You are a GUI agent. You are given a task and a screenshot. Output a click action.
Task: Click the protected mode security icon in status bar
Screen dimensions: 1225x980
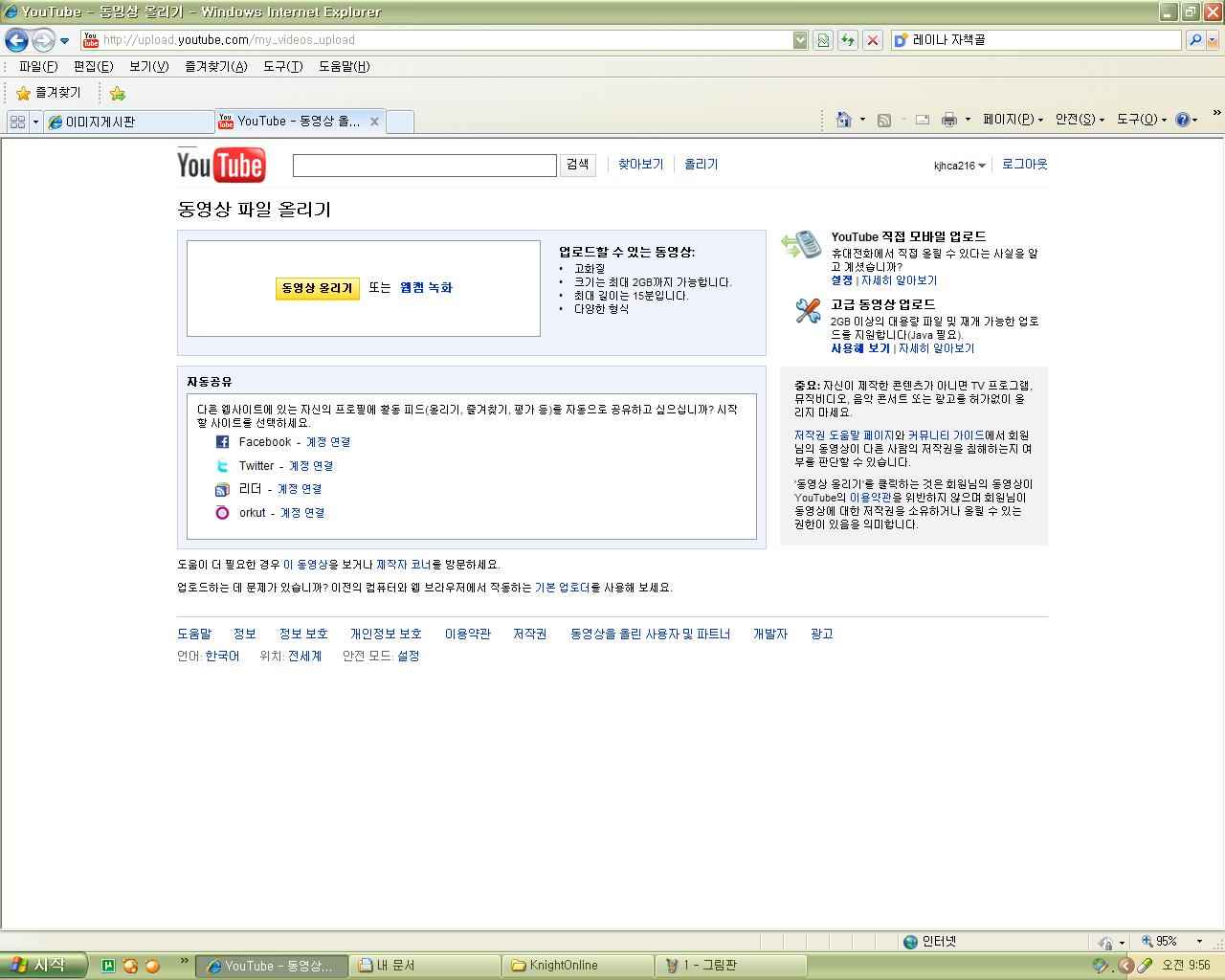[1106, 942]
